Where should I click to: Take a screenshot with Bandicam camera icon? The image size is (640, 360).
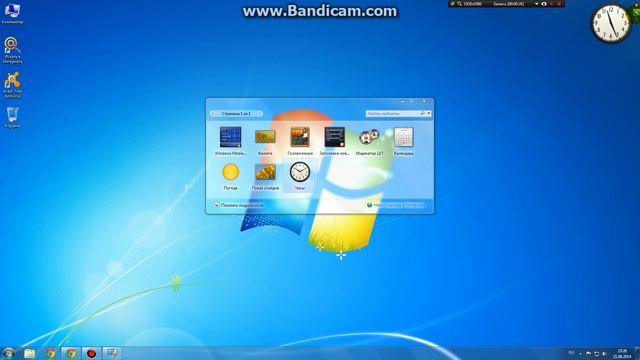(544, 4)
